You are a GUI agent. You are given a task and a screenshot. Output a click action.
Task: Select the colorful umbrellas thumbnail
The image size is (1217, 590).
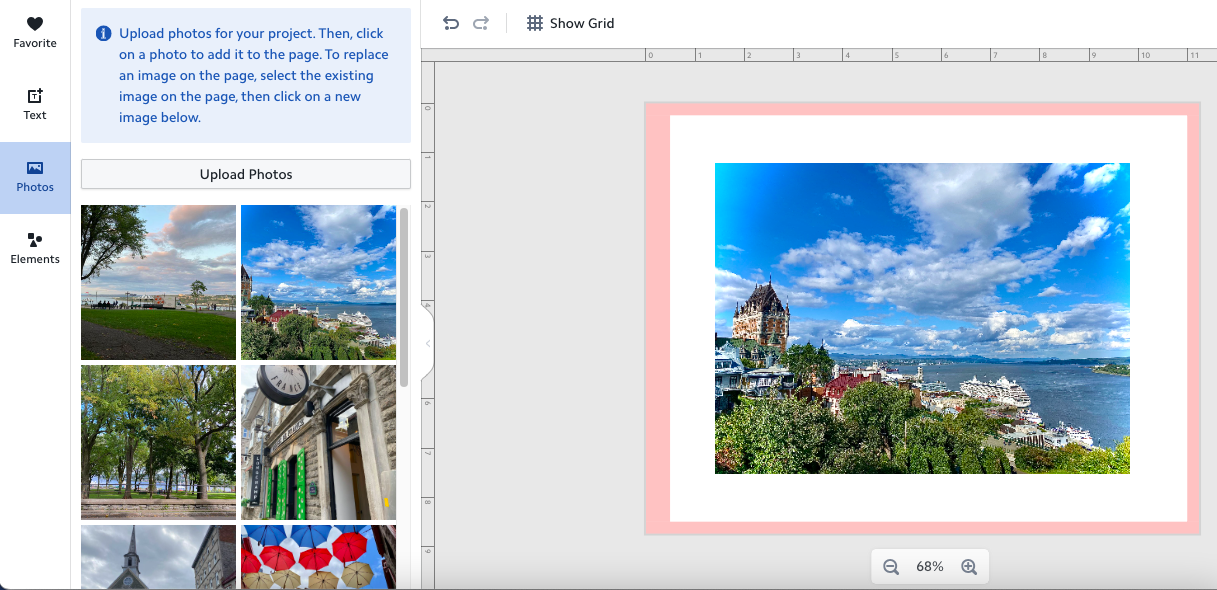pyautogui.click(x=318, y=556)
